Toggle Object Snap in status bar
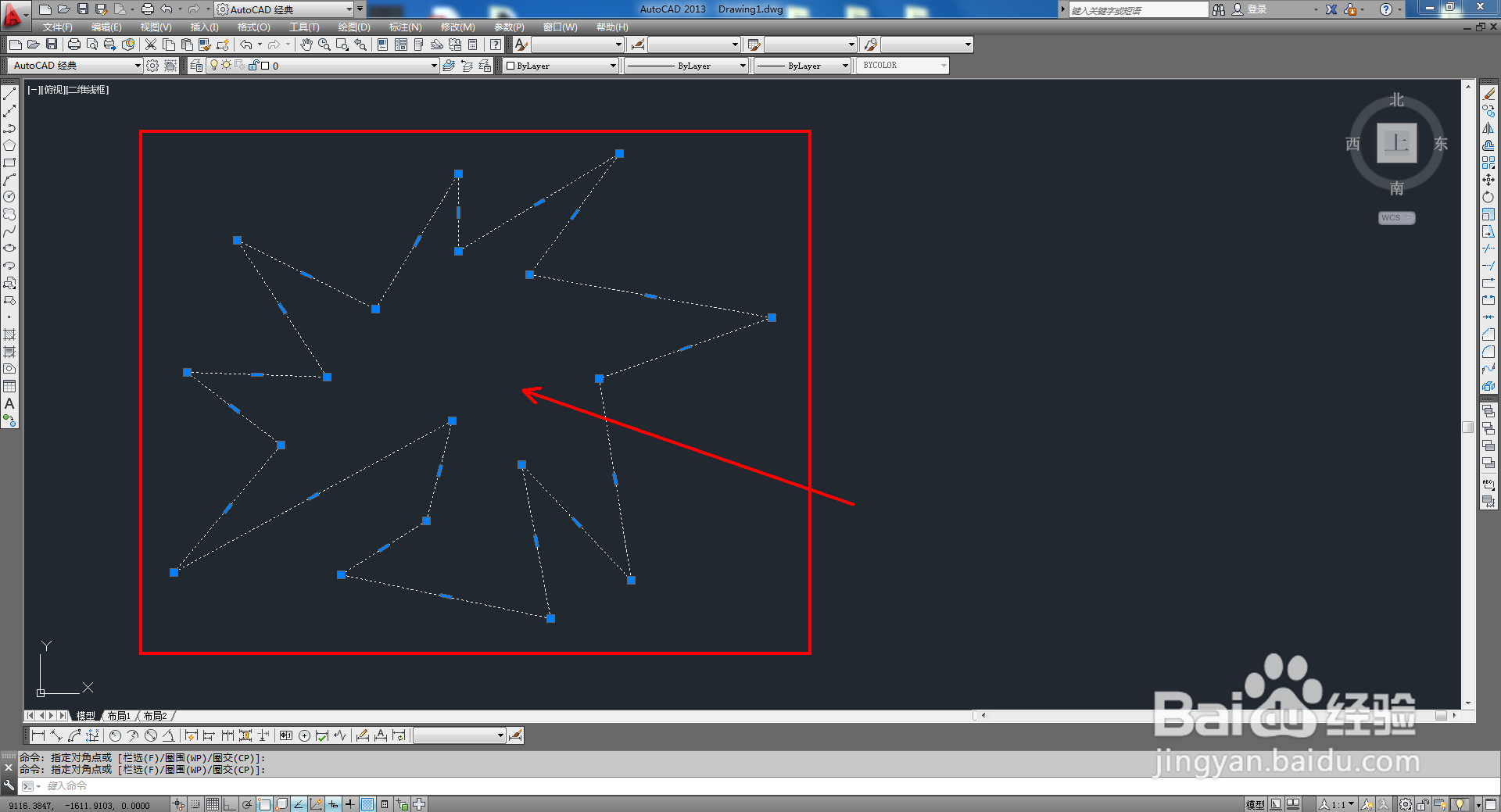 264,804
